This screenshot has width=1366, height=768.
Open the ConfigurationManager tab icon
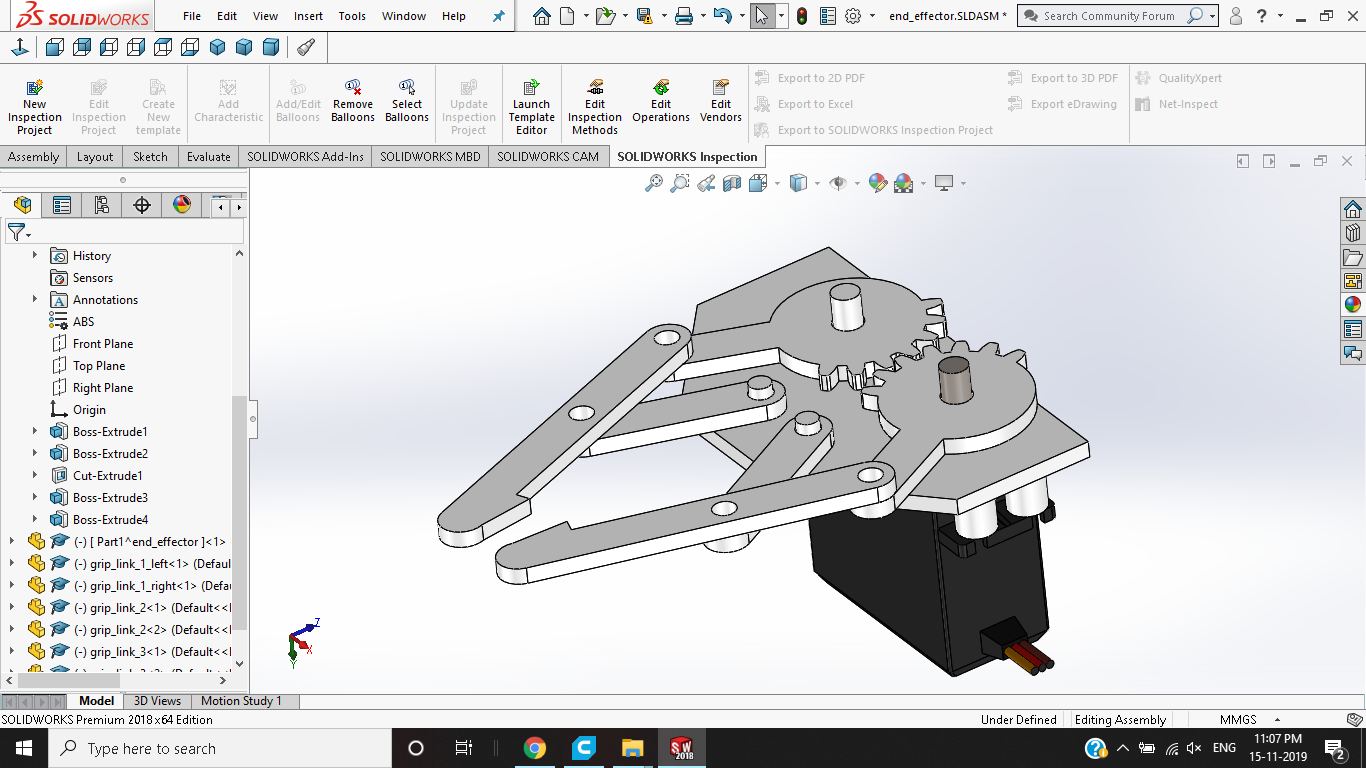click(x=102, y=205)
